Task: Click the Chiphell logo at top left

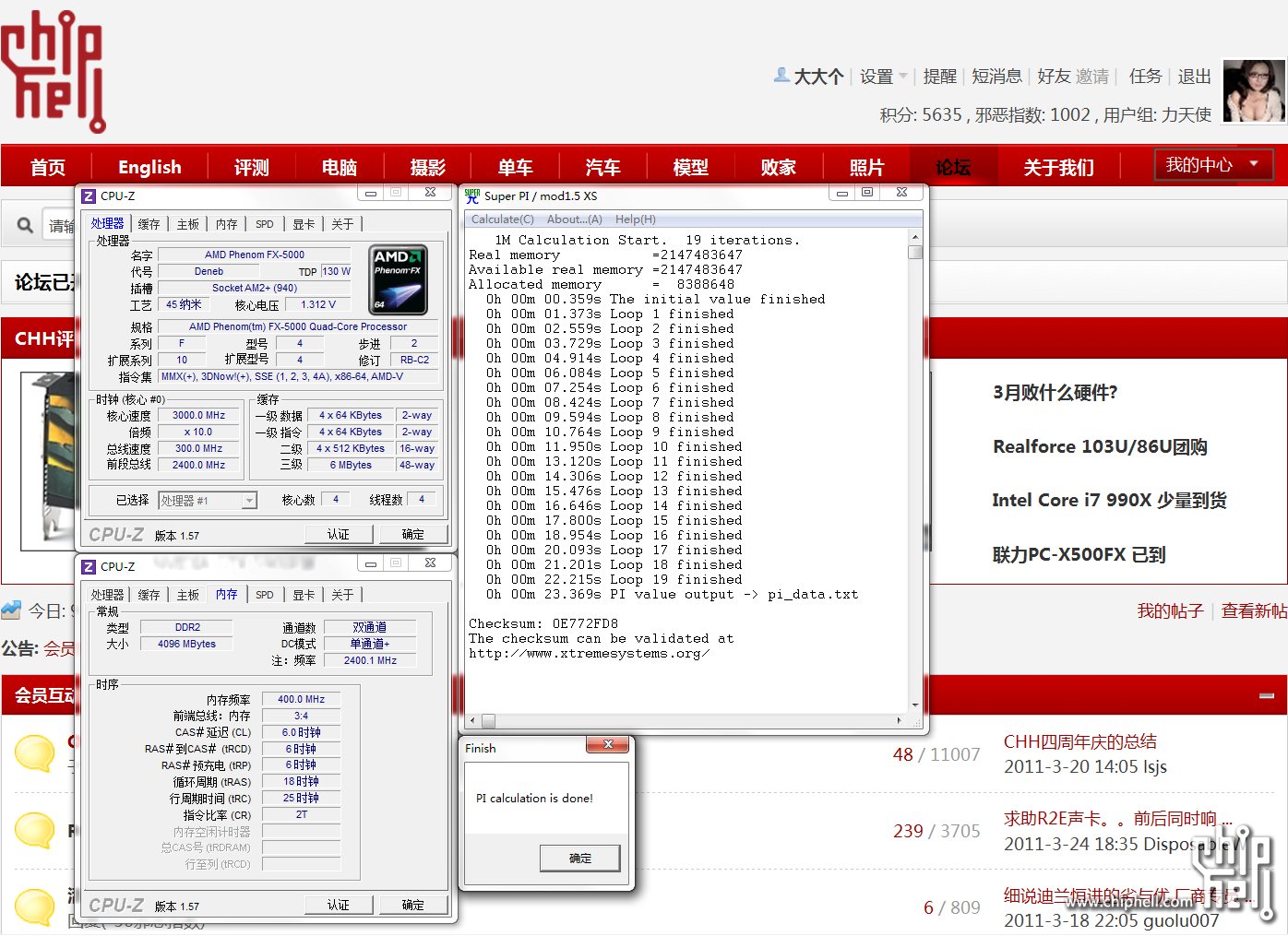Action: (53, 72)
